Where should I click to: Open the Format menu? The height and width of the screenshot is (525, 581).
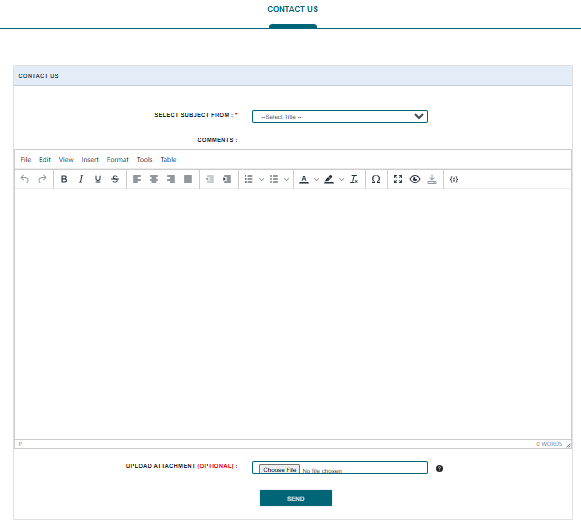(x=117, y=160)
